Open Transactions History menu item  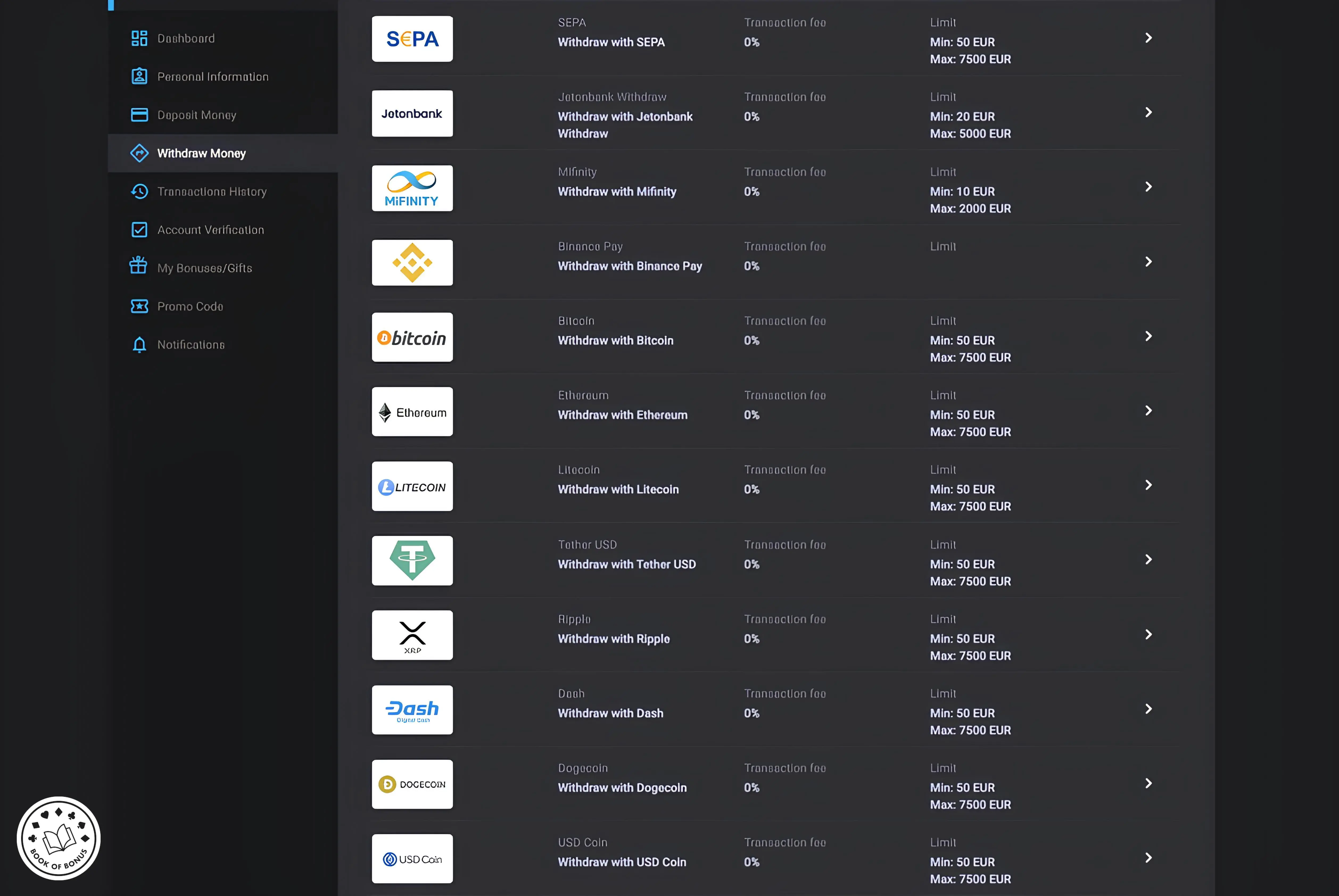tap(223, 192)
